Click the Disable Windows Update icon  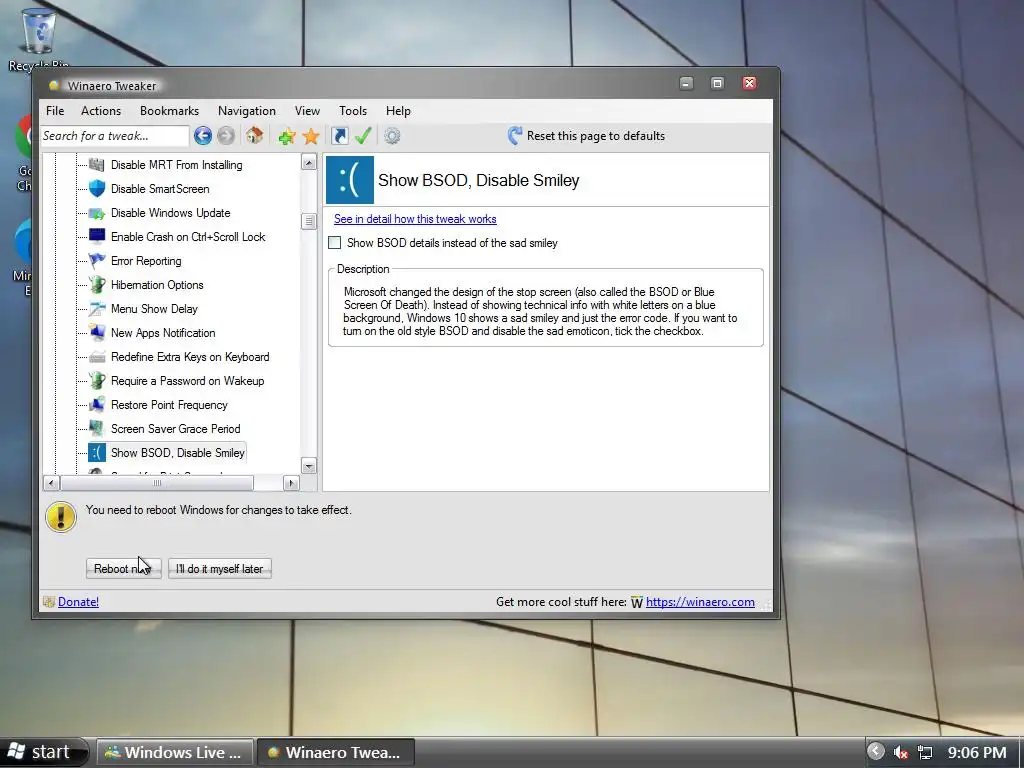pos(97,213)
